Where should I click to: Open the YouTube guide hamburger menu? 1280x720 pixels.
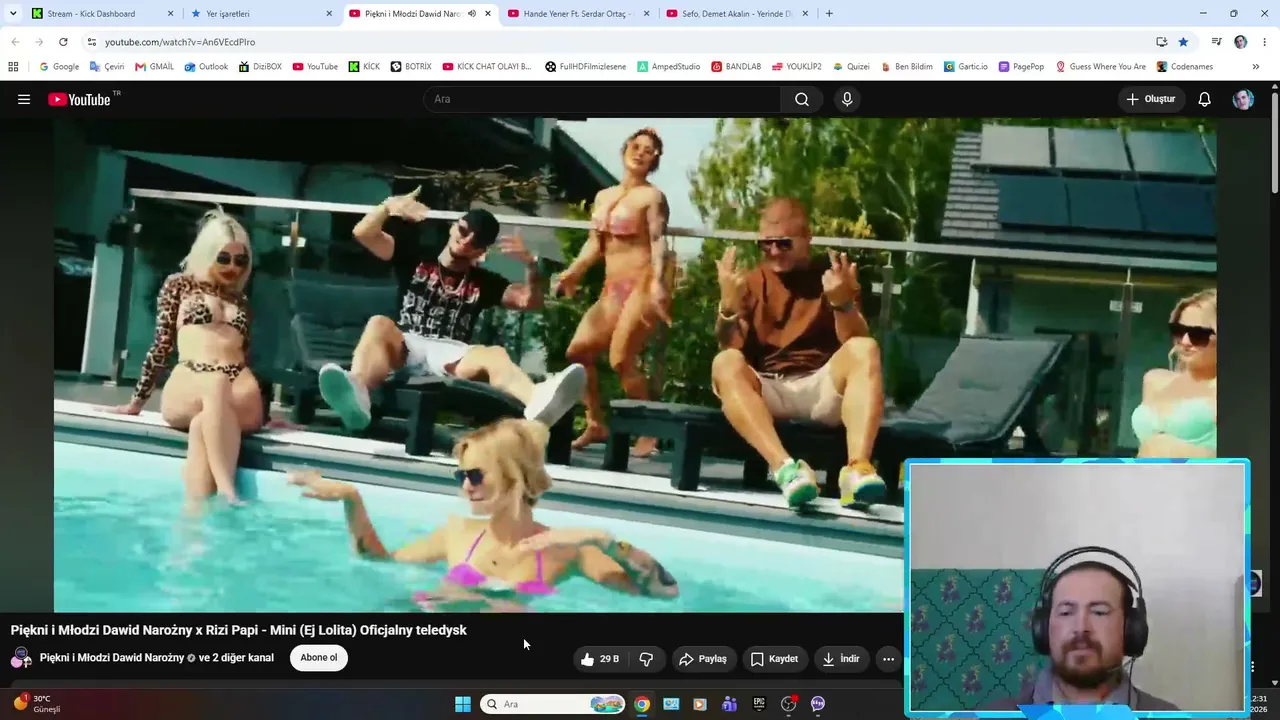24,99
